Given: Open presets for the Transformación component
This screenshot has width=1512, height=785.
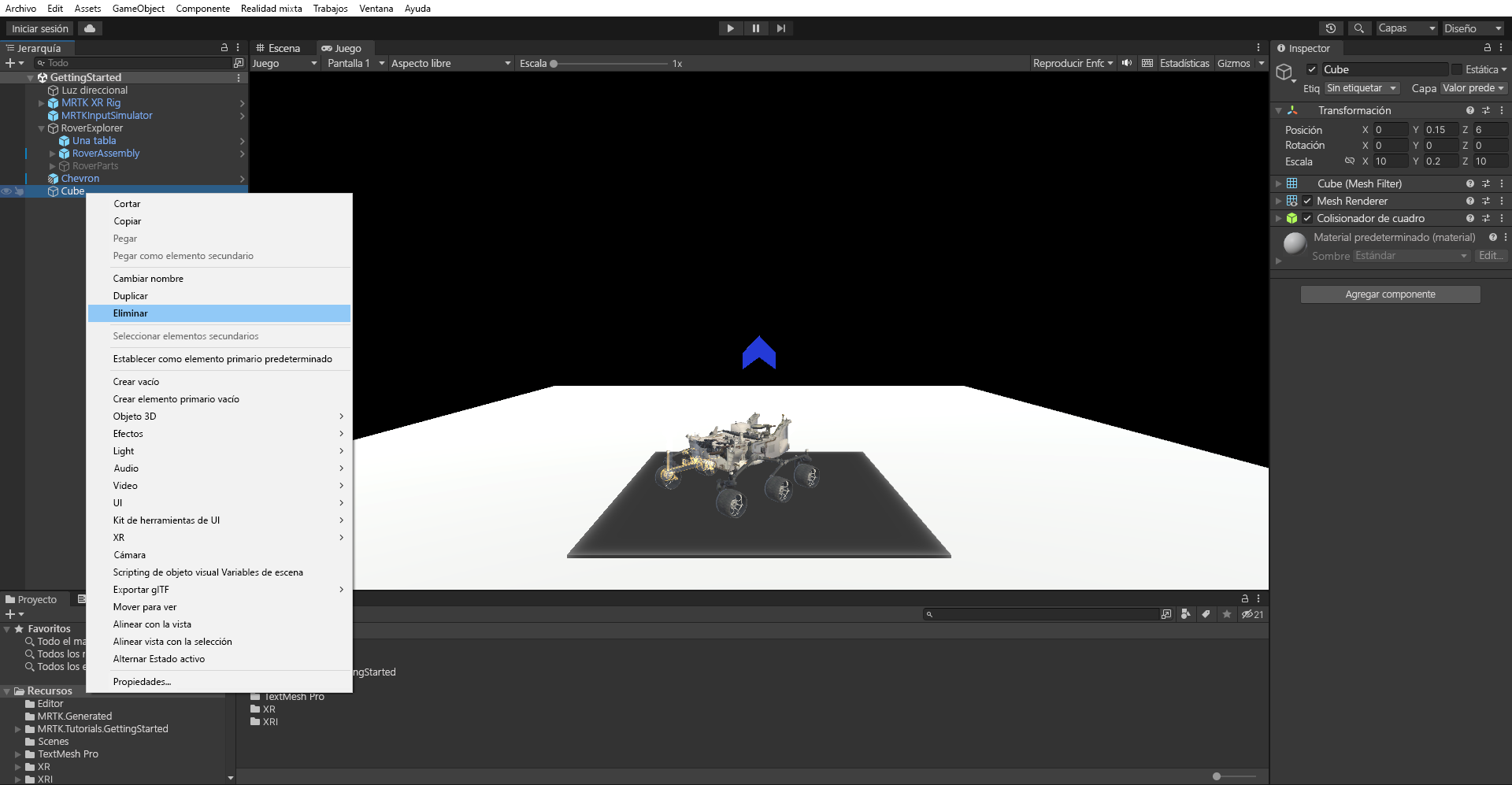Looking at the screenshot, I should point(1486,110).
